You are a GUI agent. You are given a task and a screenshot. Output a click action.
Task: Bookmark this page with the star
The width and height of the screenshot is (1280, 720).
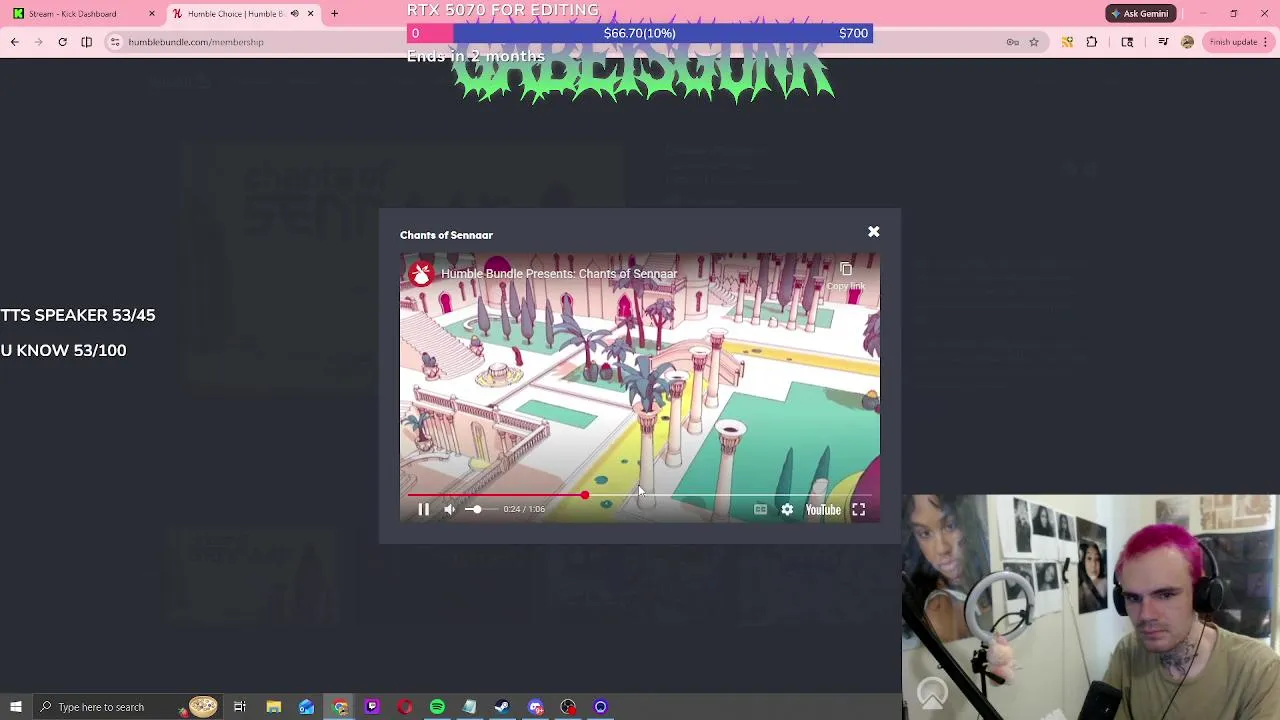(1034, 42)
